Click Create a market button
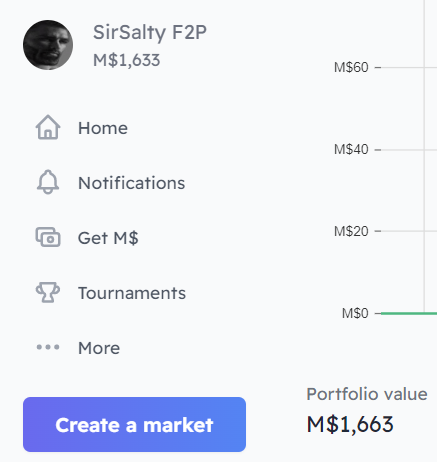The width and height of the screenshot is (437, 462). [x=134, y=424]
